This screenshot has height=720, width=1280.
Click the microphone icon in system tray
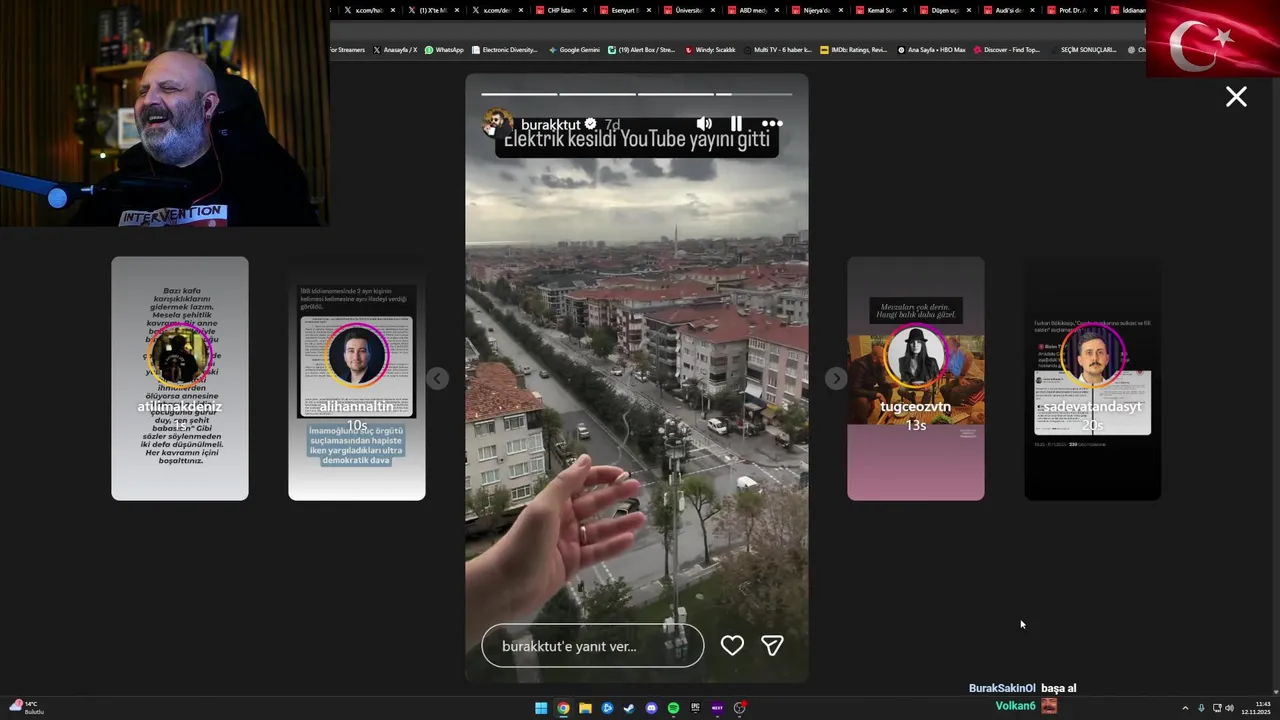click(x=1201, y=708)
